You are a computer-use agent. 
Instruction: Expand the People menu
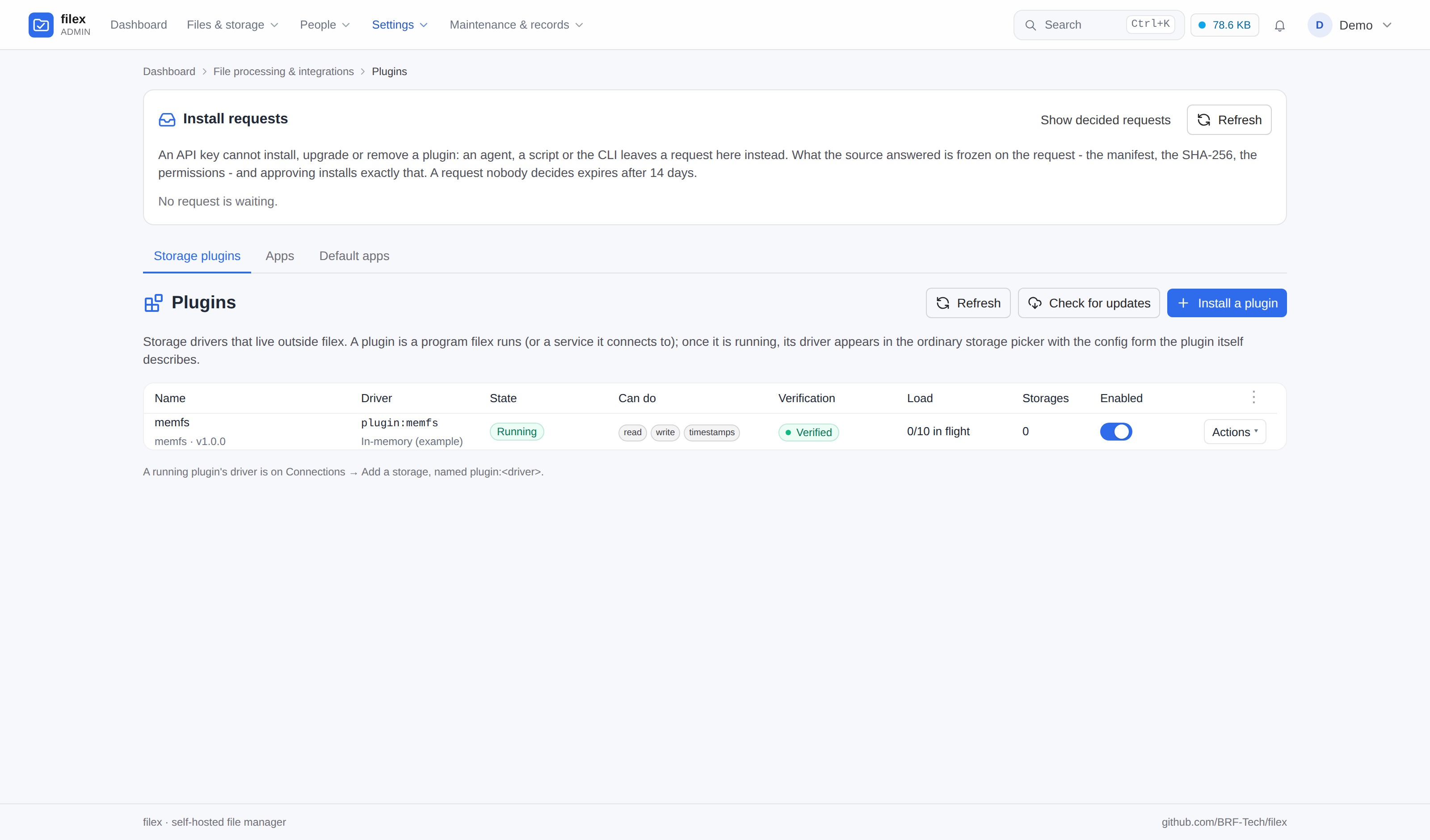pyautogui.click(x=325, y=25)
